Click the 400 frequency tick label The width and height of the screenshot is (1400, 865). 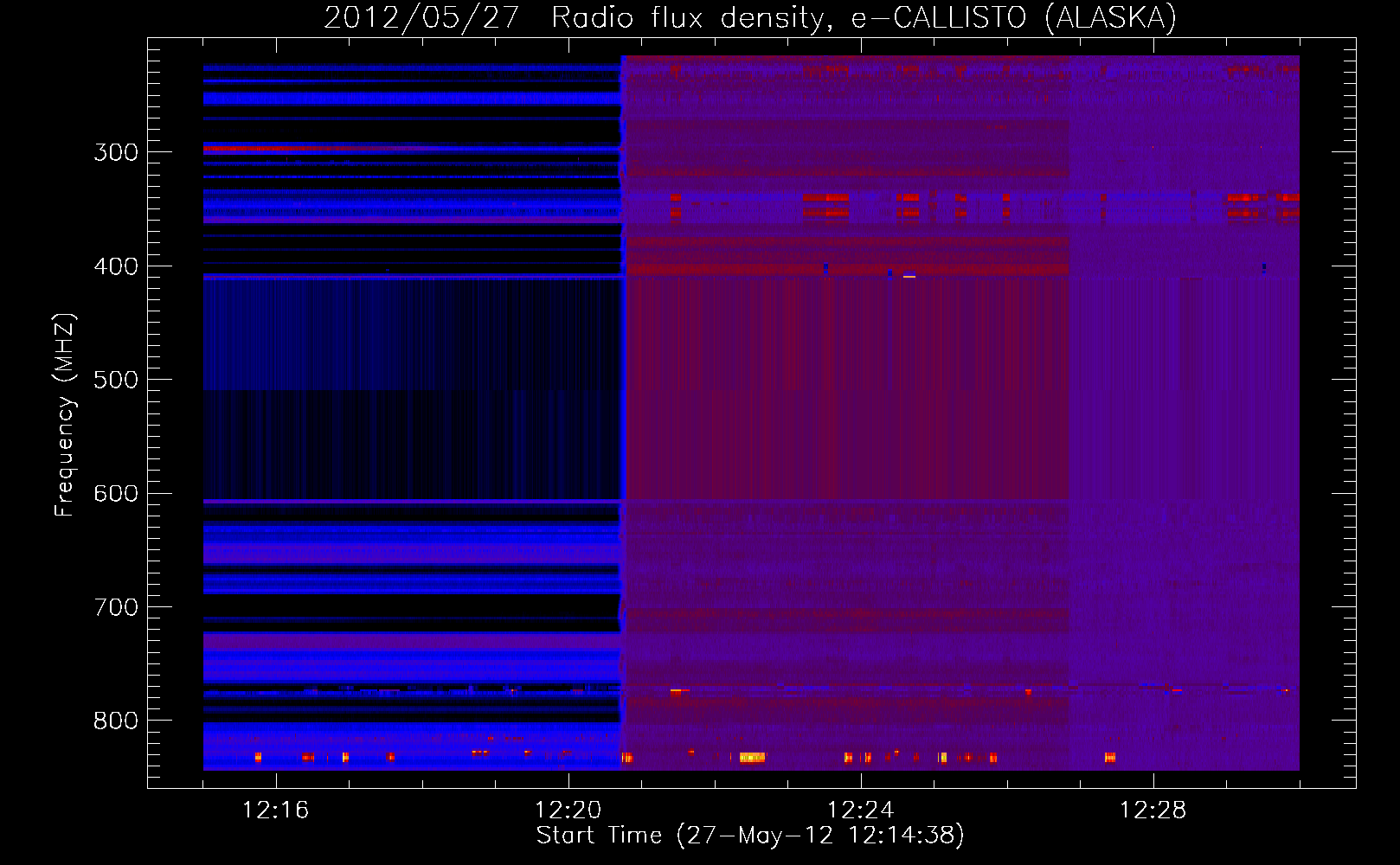[x=116, y=266]
